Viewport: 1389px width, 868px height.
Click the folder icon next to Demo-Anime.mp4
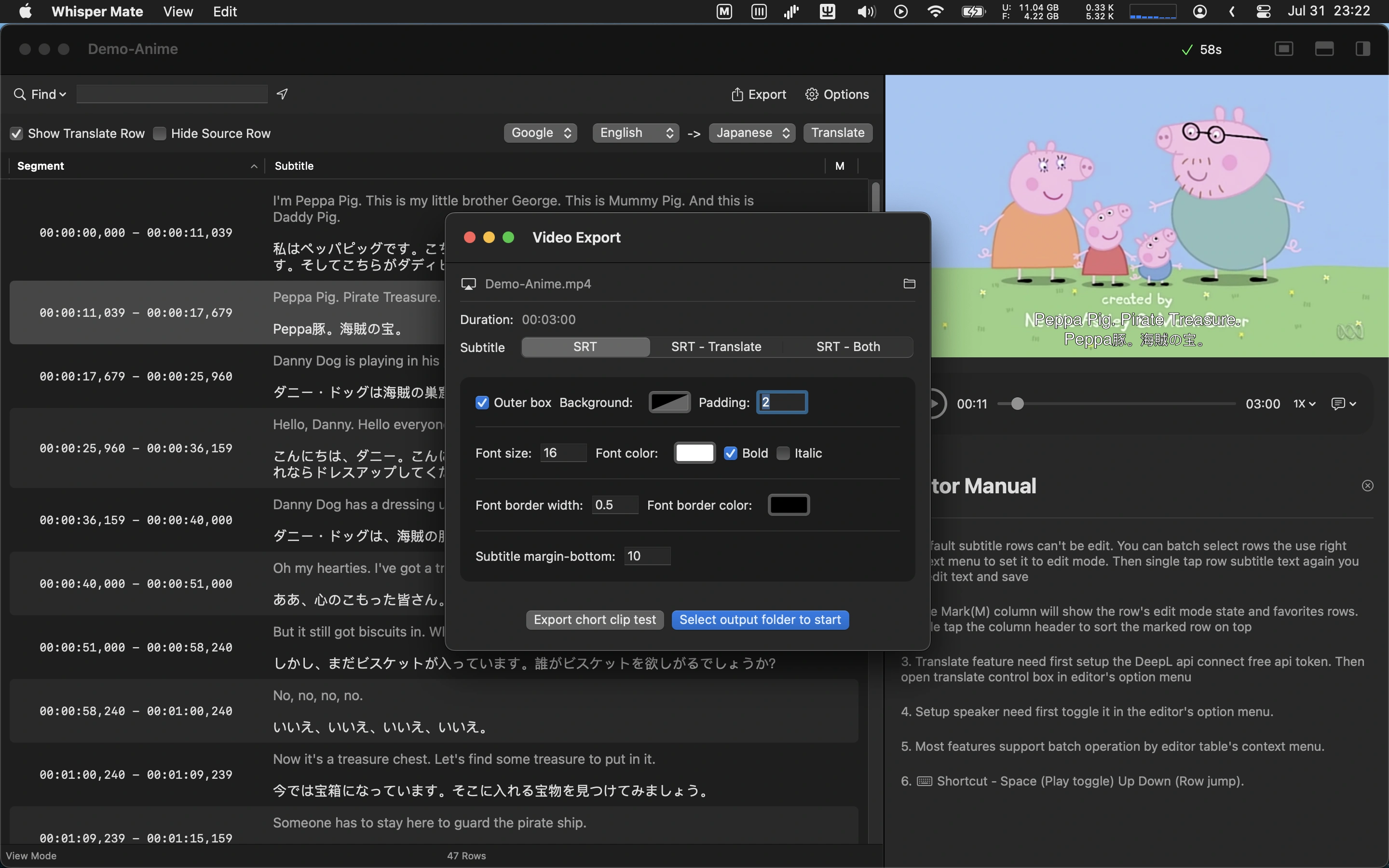point(909,284)
